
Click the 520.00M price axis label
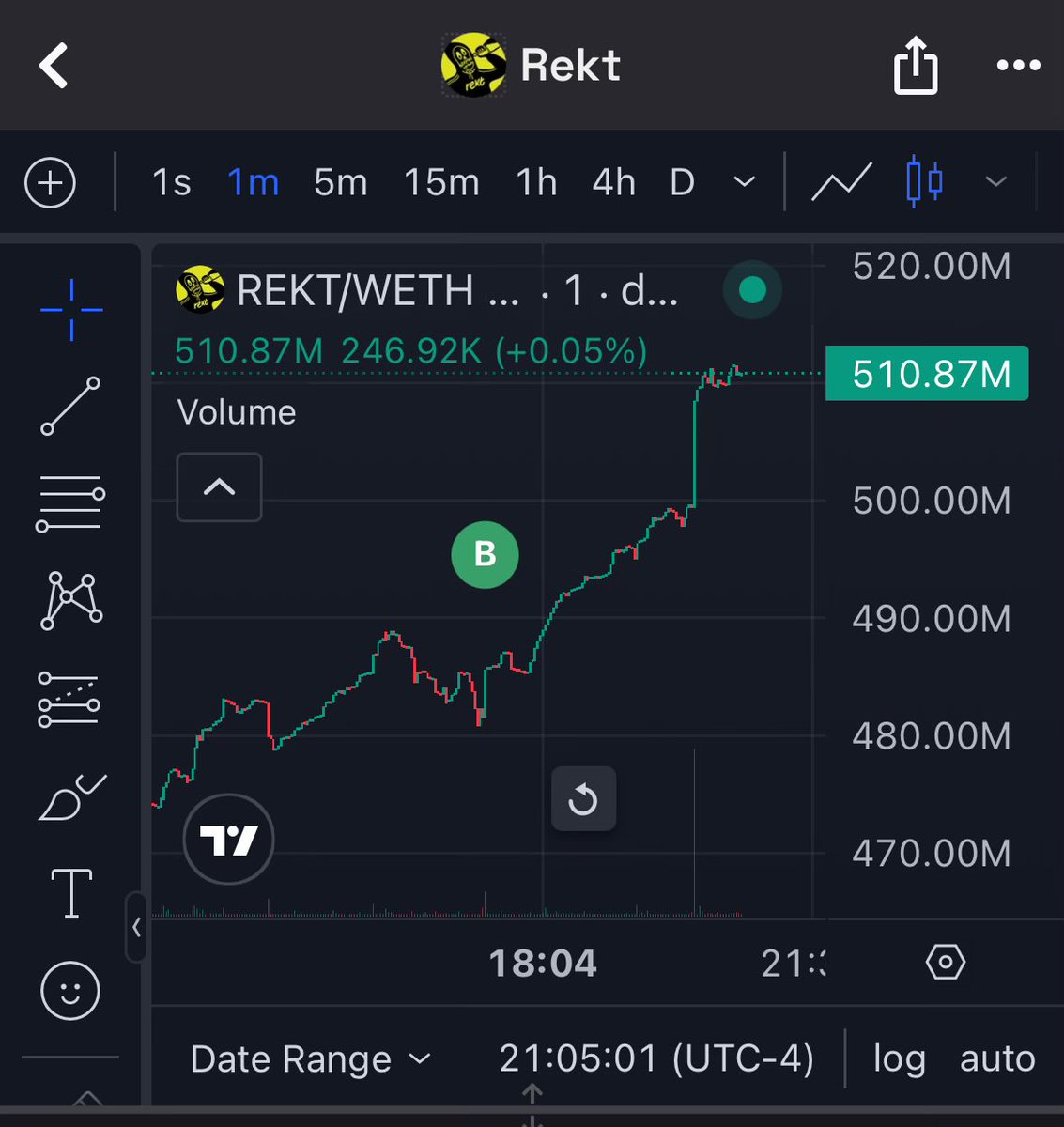coord(932,267)
